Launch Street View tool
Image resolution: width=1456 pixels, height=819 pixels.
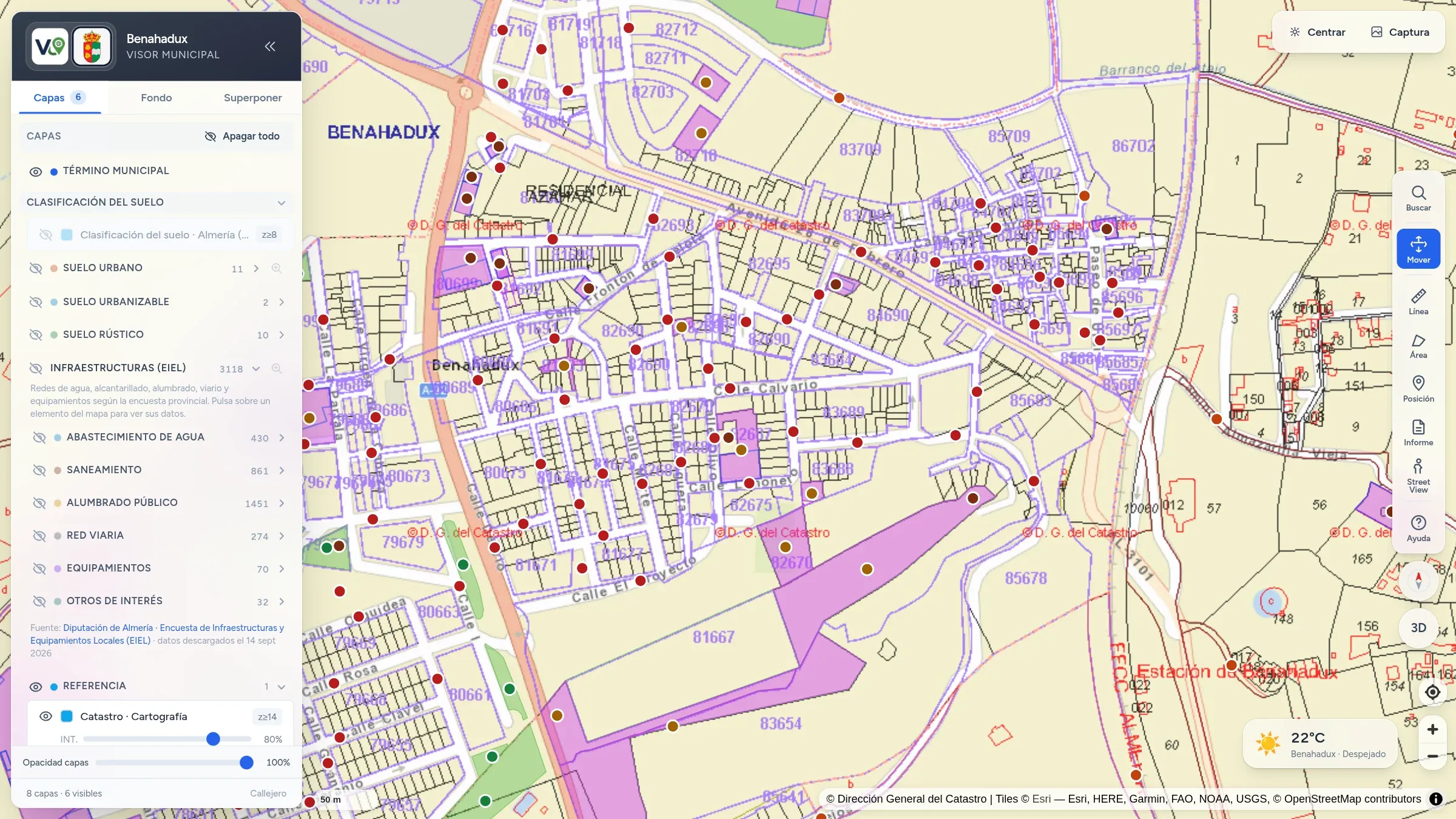click(x=1418, y=476)
